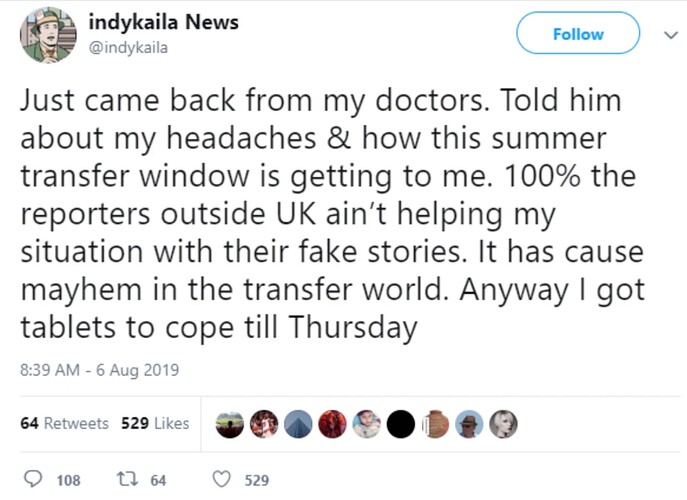Open the @indykaila handle link
687x500 pixels.
point(128,47)
